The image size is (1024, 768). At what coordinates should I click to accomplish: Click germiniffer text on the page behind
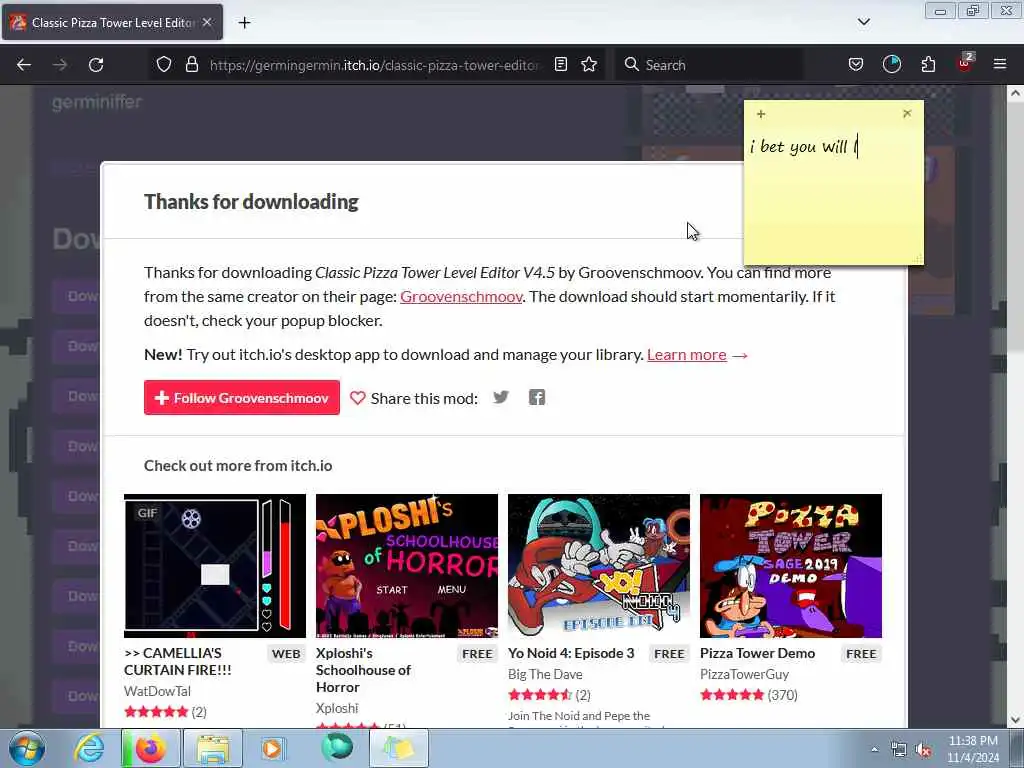[x=97, y=102]
